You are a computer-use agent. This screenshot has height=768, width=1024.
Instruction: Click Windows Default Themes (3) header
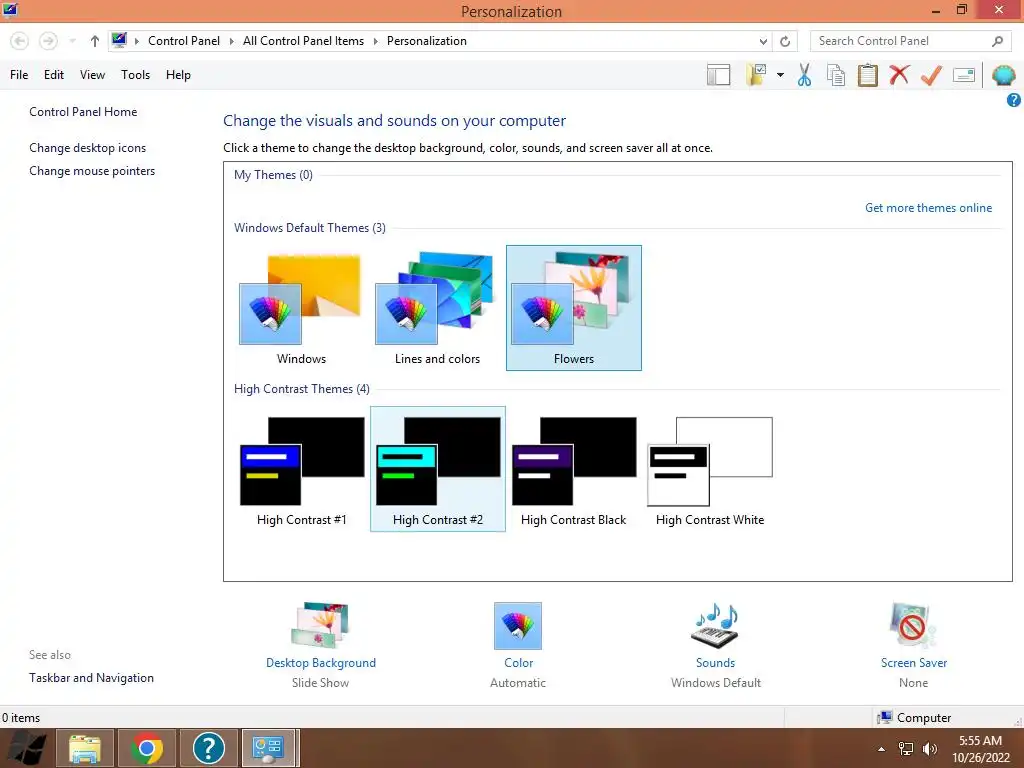click(x=310, y=228)
